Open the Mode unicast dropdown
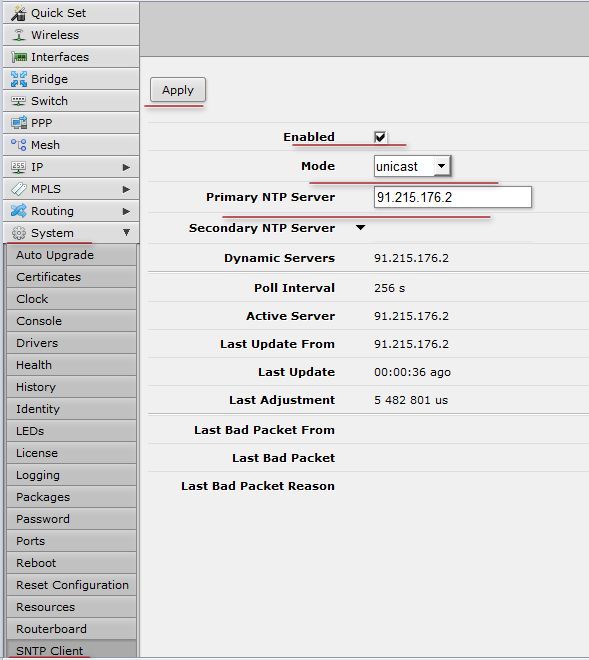Viewport: 589px width, 660px height. (x=412, y=166)
